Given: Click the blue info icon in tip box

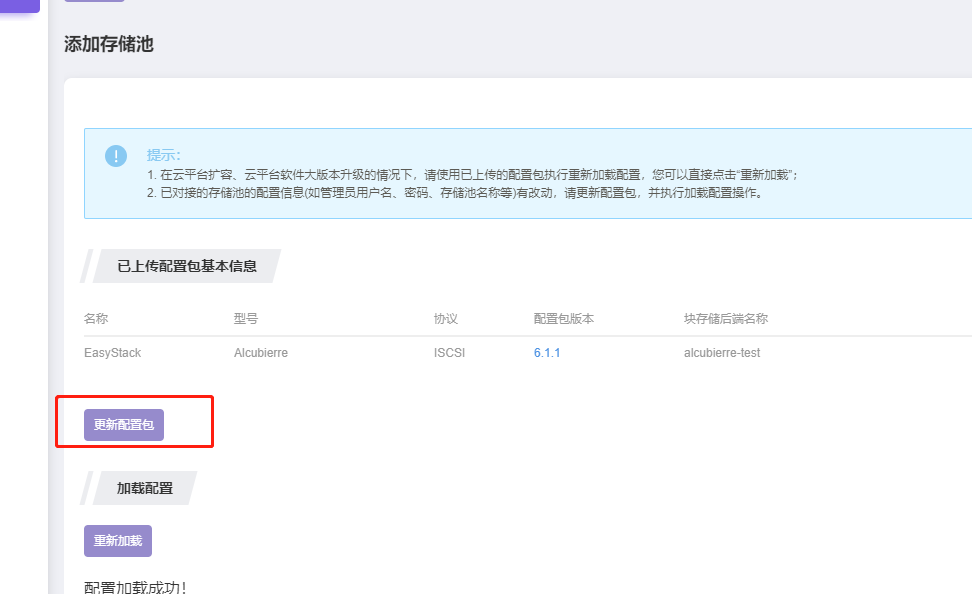Looking at the screenshot, I should pos(116,156).
